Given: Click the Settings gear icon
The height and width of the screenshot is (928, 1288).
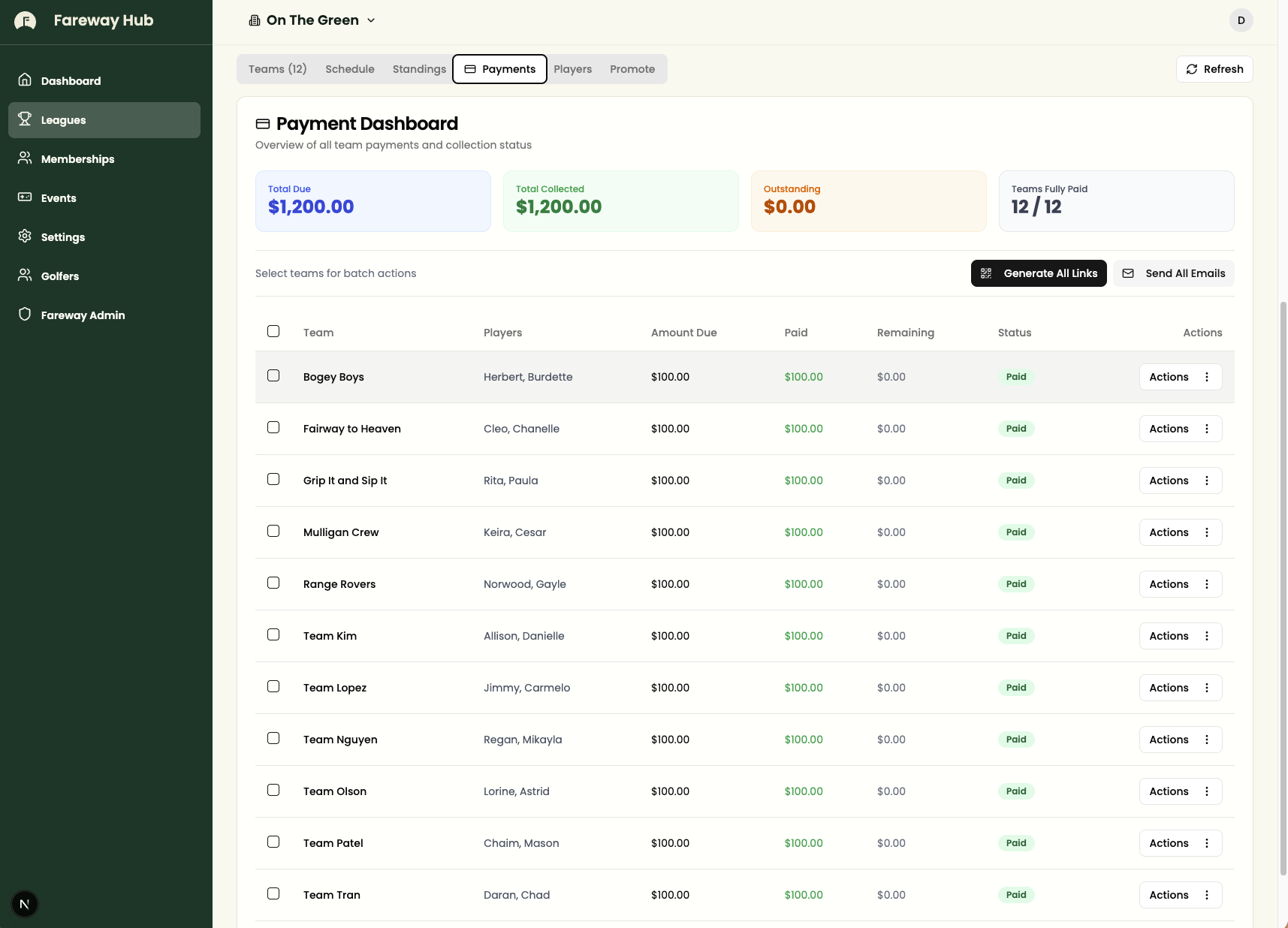Looking at the screenshot, I should [25, 236].
